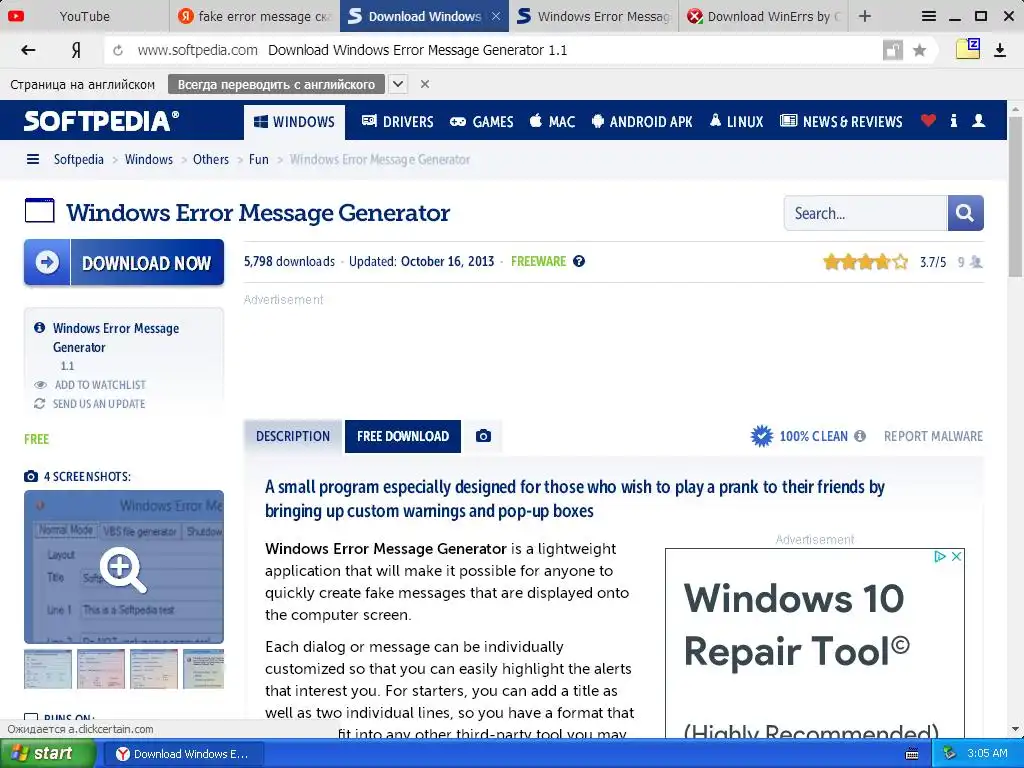Open the MAC section in Softpedia nav
This screenshot has width=1024, height=768.
[552, 121]
